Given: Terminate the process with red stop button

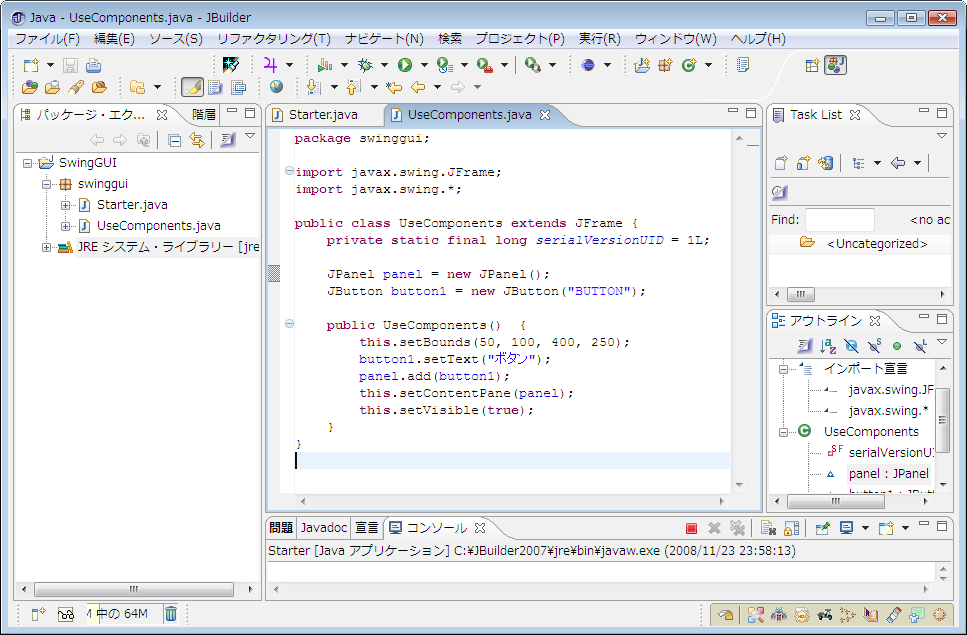Looking at the screenshot, I should tap(691, 528).
